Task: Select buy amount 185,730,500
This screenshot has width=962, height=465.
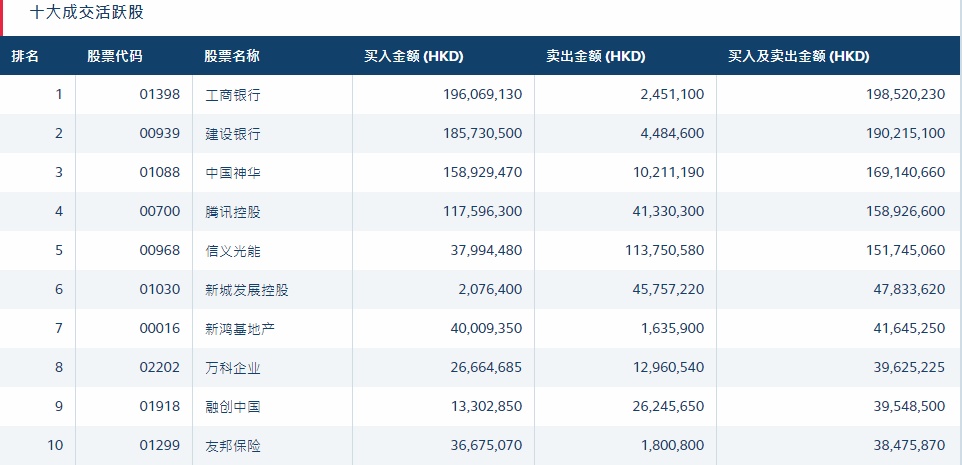Action: (x=482, y=133)
